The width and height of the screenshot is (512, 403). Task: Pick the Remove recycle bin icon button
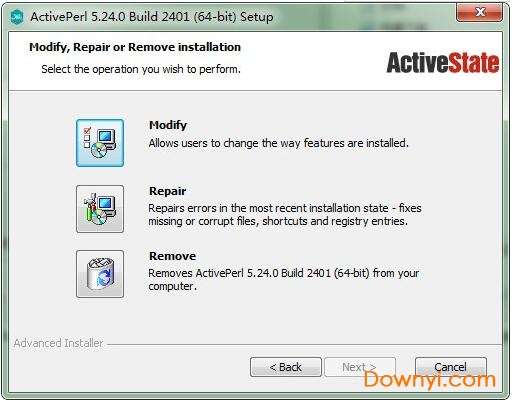[x=100, y=274]
